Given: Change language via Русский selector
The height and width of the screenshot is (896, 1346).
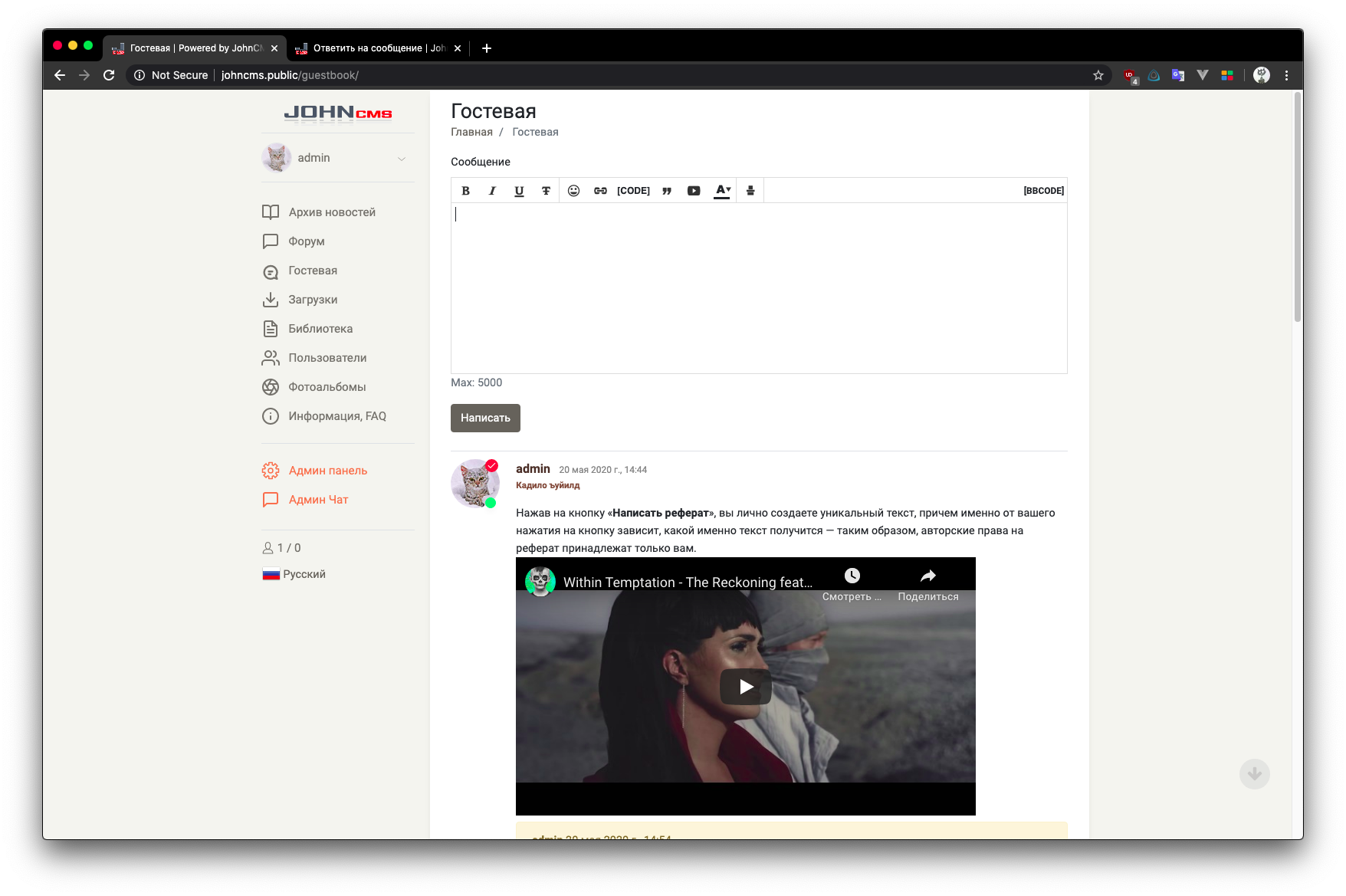Looking at the screenshot, I should [x=294, y=574].
